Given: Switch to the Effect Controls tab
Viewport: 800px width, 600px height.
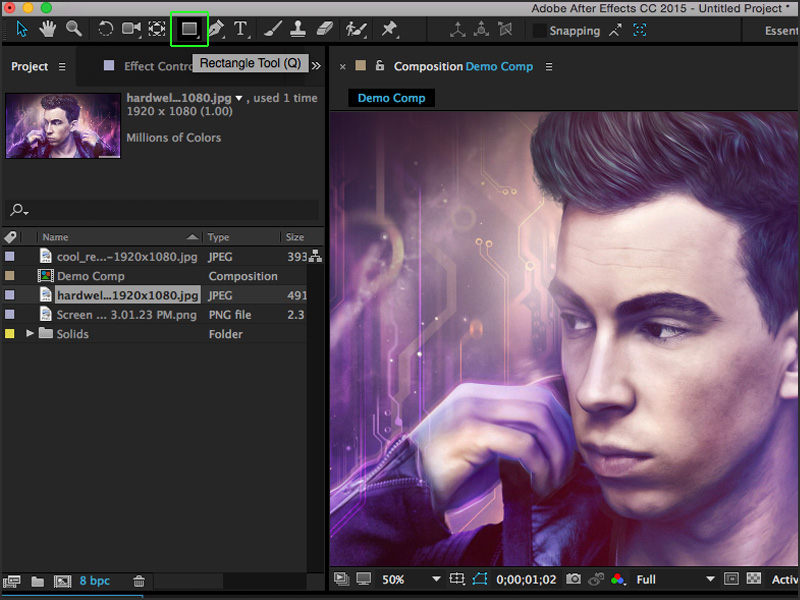Looking at the screenshot, I should (158, 66).
